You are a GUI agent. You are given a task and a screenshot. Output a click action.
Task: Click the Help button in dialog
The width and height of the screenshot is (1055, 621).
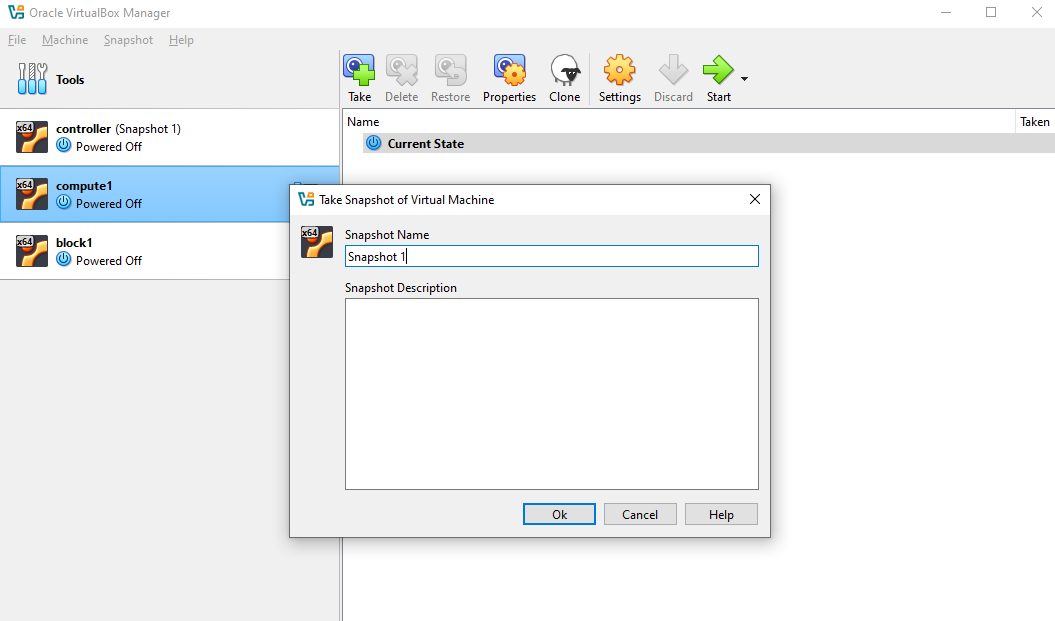tap(721, 514)
